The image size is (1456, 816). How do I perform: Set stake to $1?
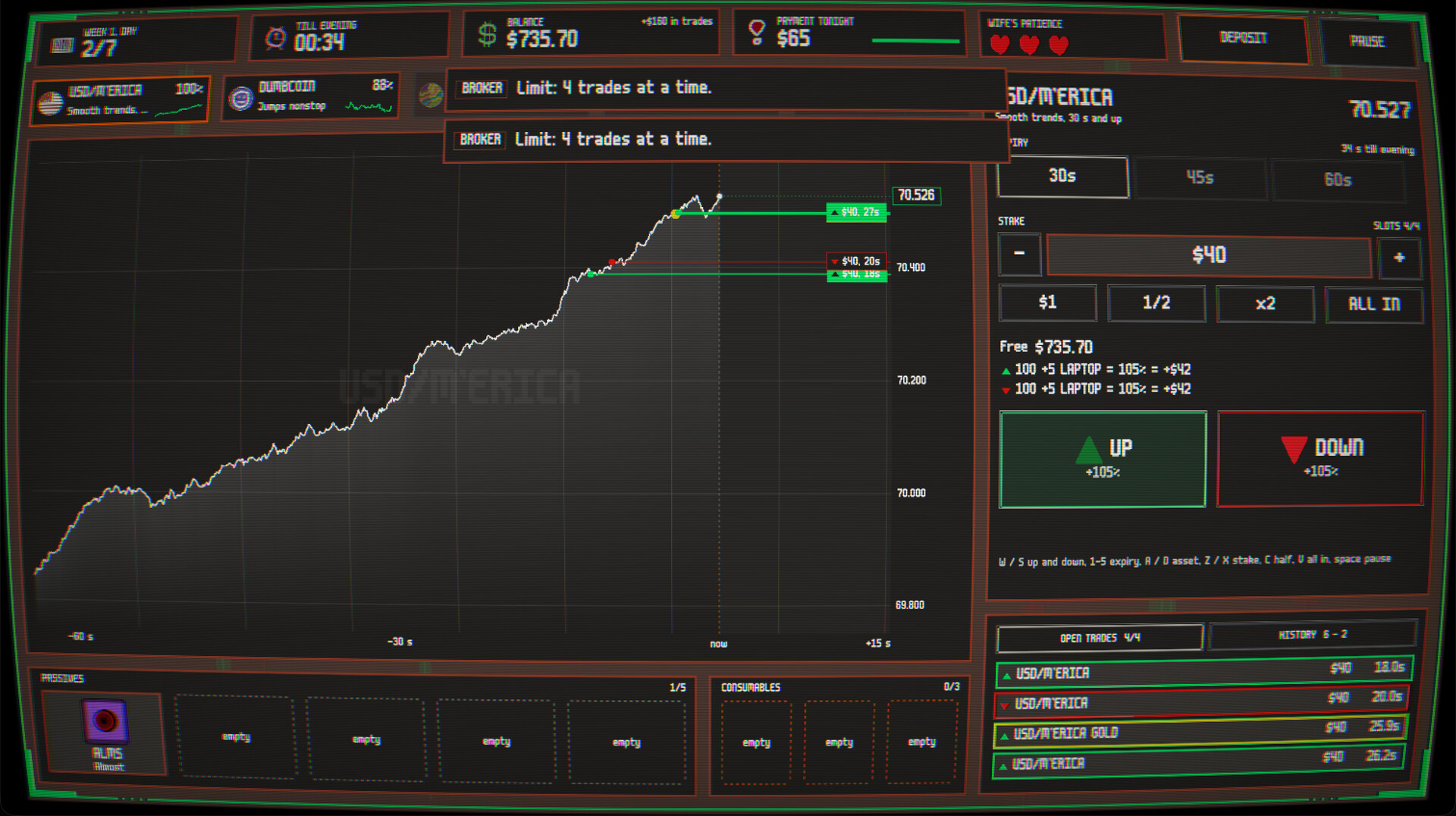[1047, 303]
